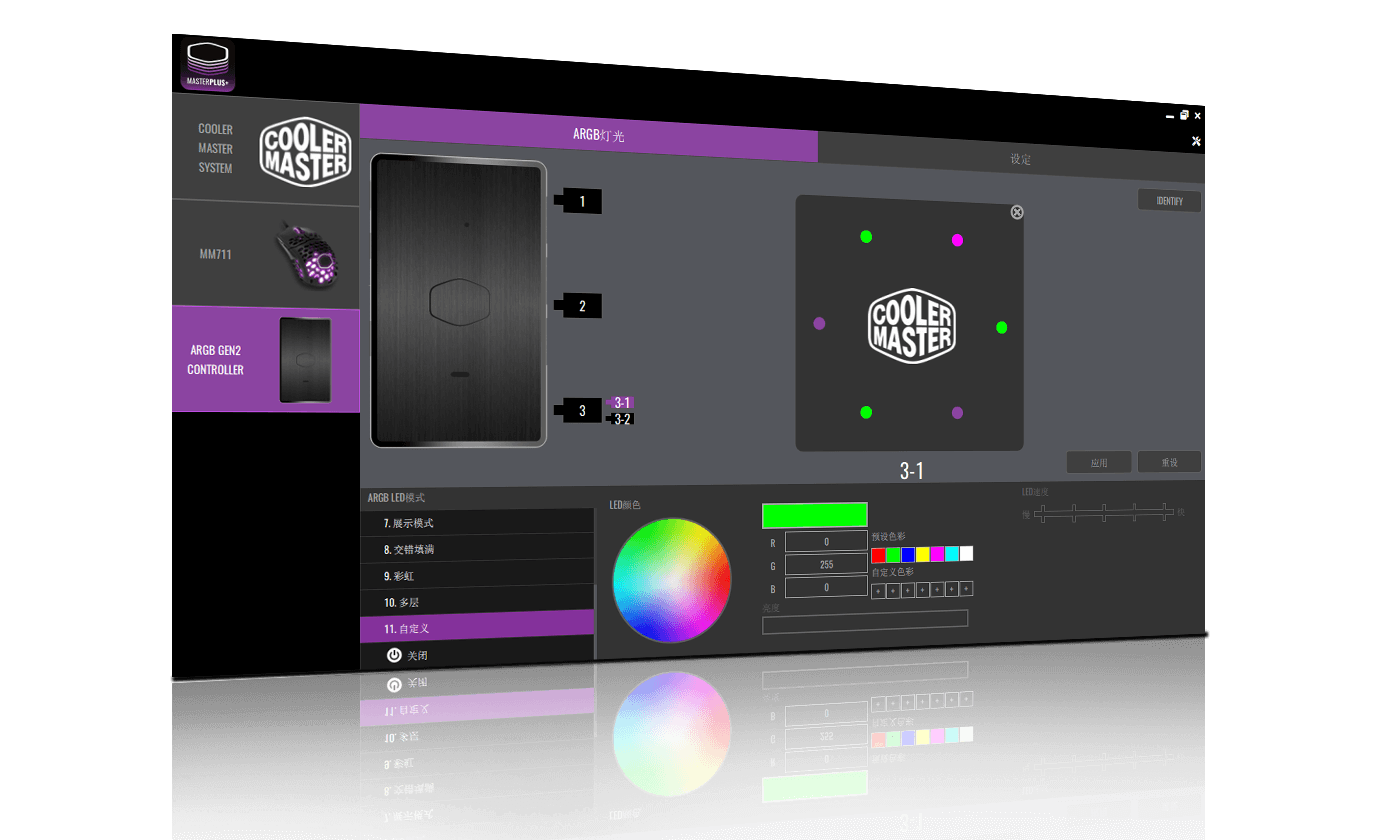Click the ARGB LED模式 heading
The width and height of the screenshot is (1400, 840).
pos(396,497)
